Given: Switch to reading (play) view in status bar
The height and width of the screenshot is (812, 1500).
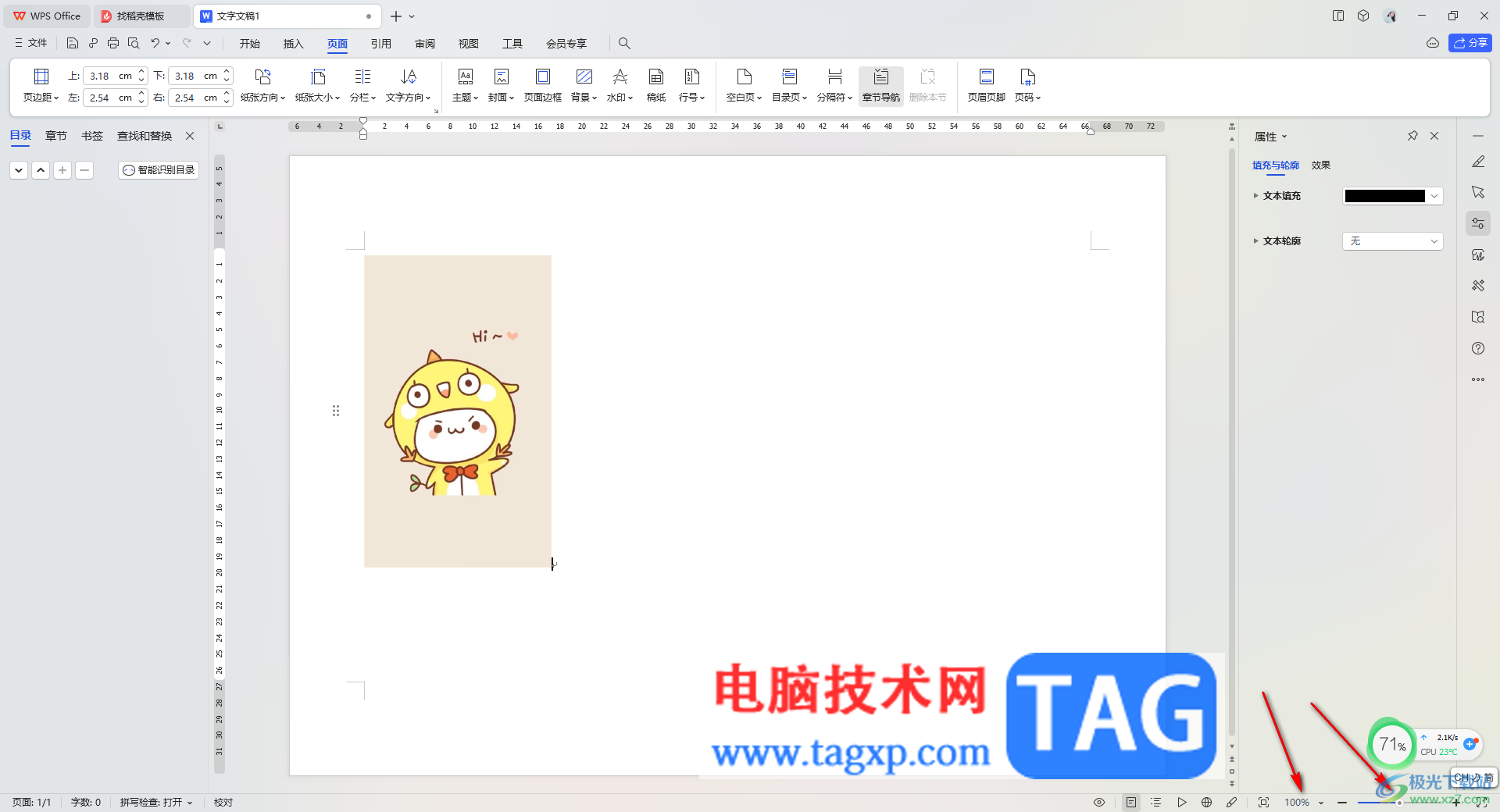Looking at the screenshot, I should [1182, 803].
